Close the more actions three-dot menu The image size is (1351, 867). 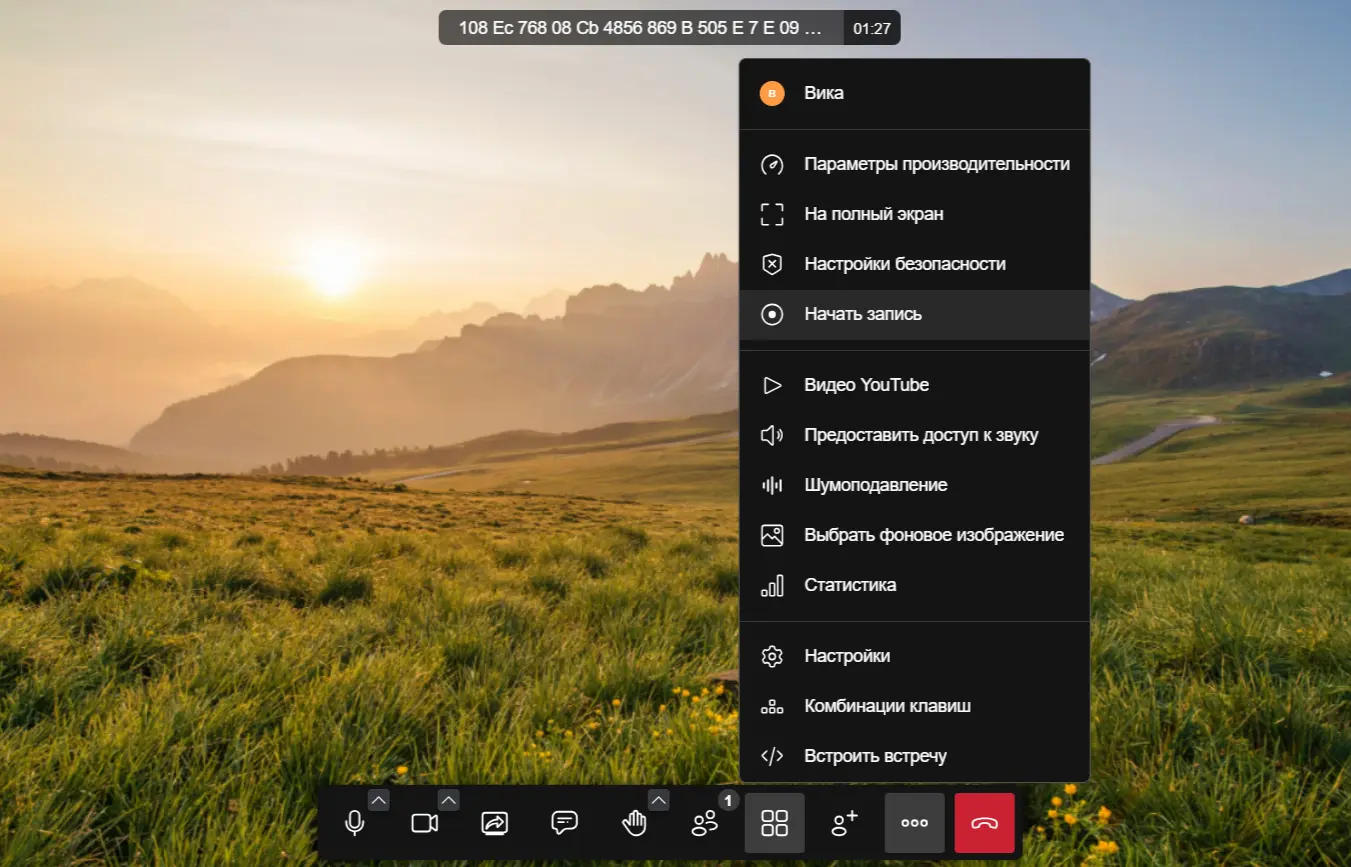[915, 823]
